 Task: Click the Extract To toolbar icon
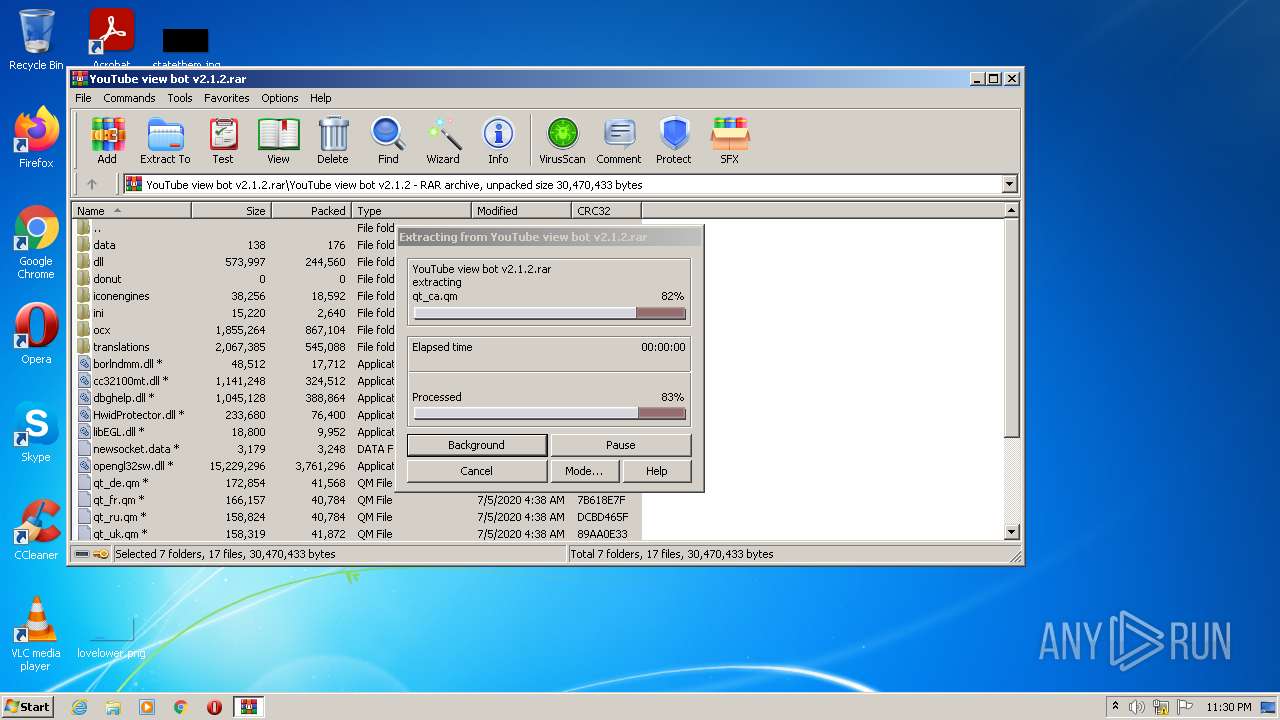165,140
